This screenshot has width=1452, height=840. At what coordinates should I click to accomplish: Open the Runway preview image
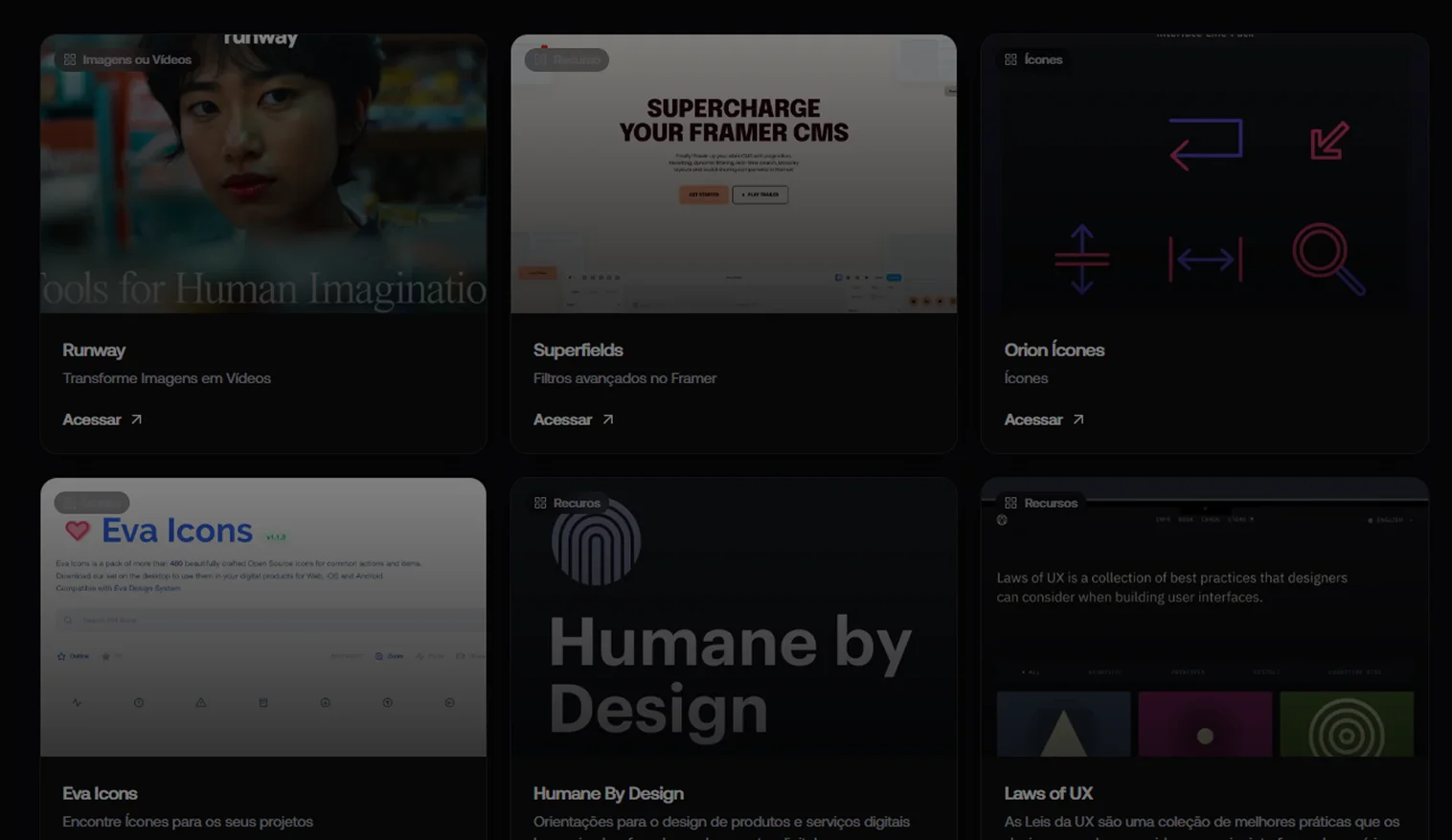tap(263, 173)
